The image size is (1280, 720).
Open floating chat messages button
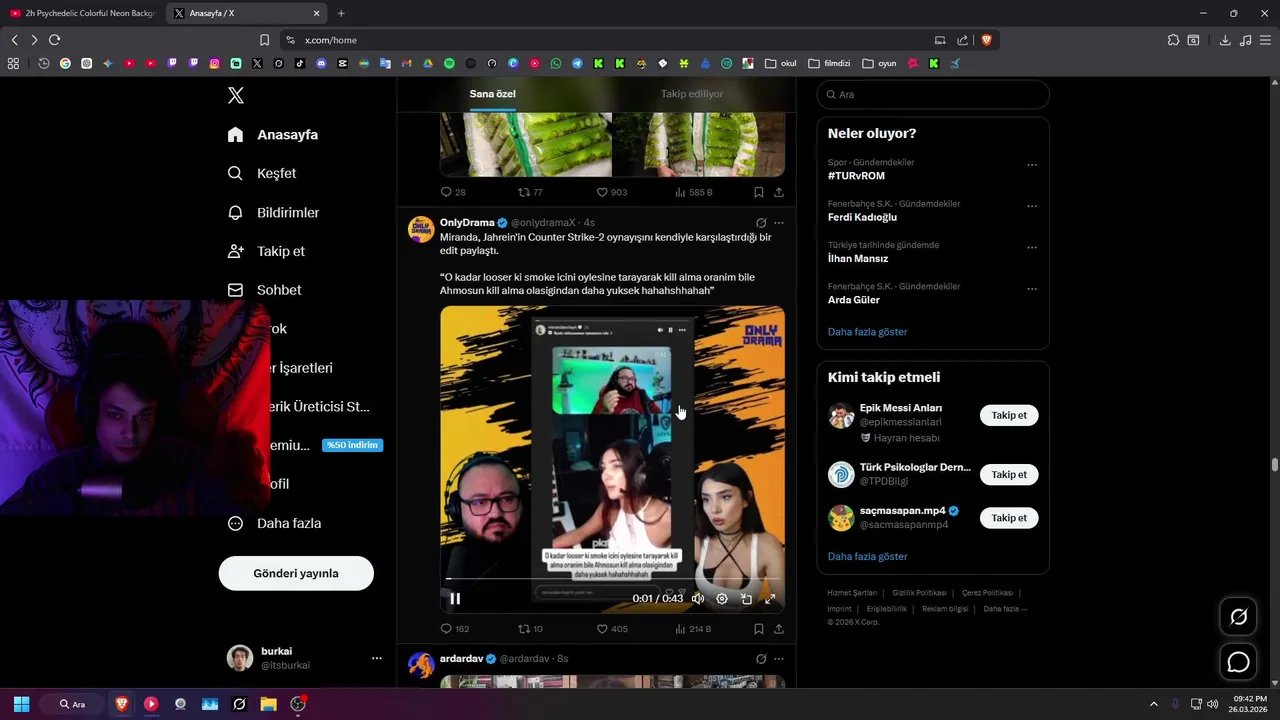(x=1239, y=662)
